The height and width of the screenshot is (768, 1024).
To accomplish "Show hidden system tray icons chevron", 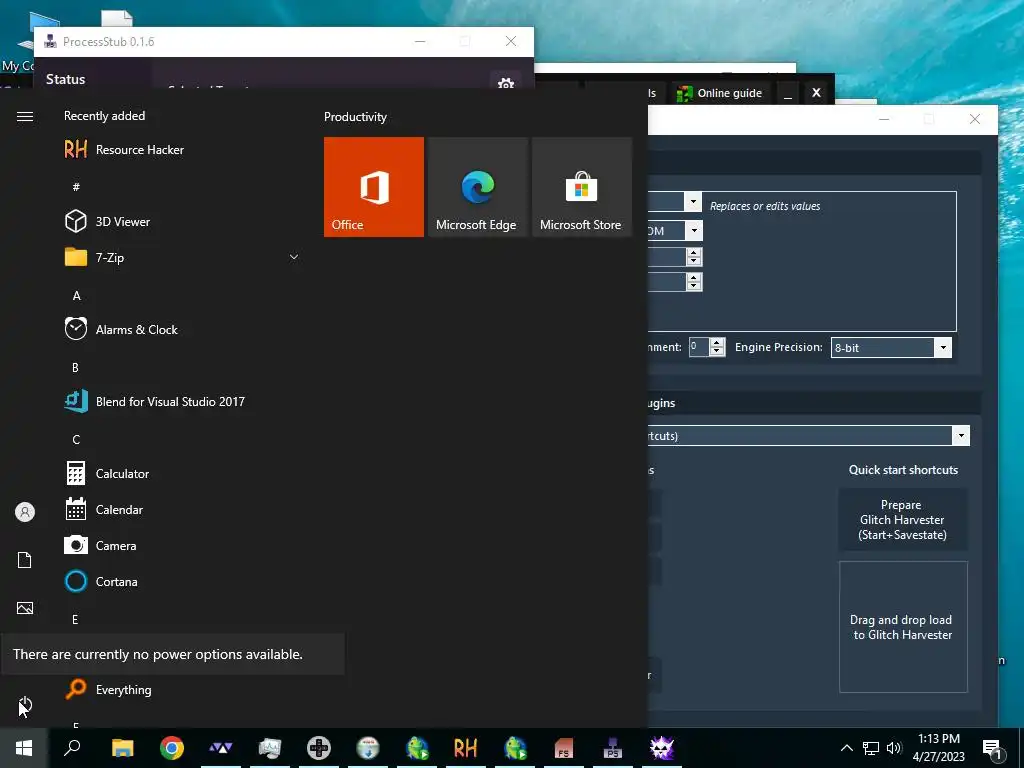I will pos(846,748).
